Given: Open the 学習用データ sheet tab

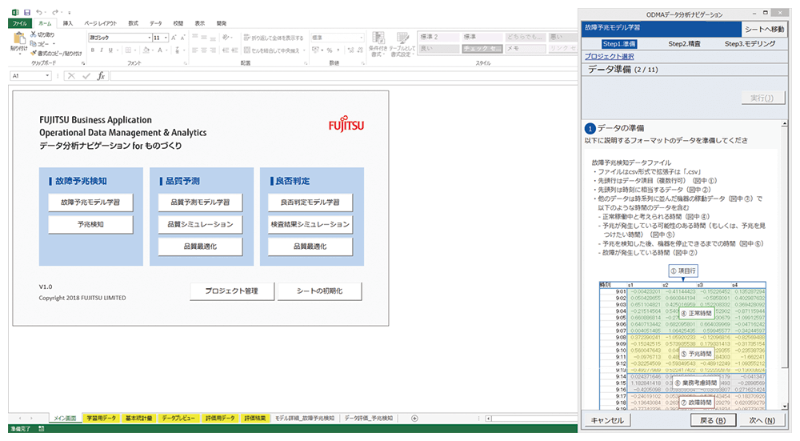Looking at the screenshot, I should [101, 418].
